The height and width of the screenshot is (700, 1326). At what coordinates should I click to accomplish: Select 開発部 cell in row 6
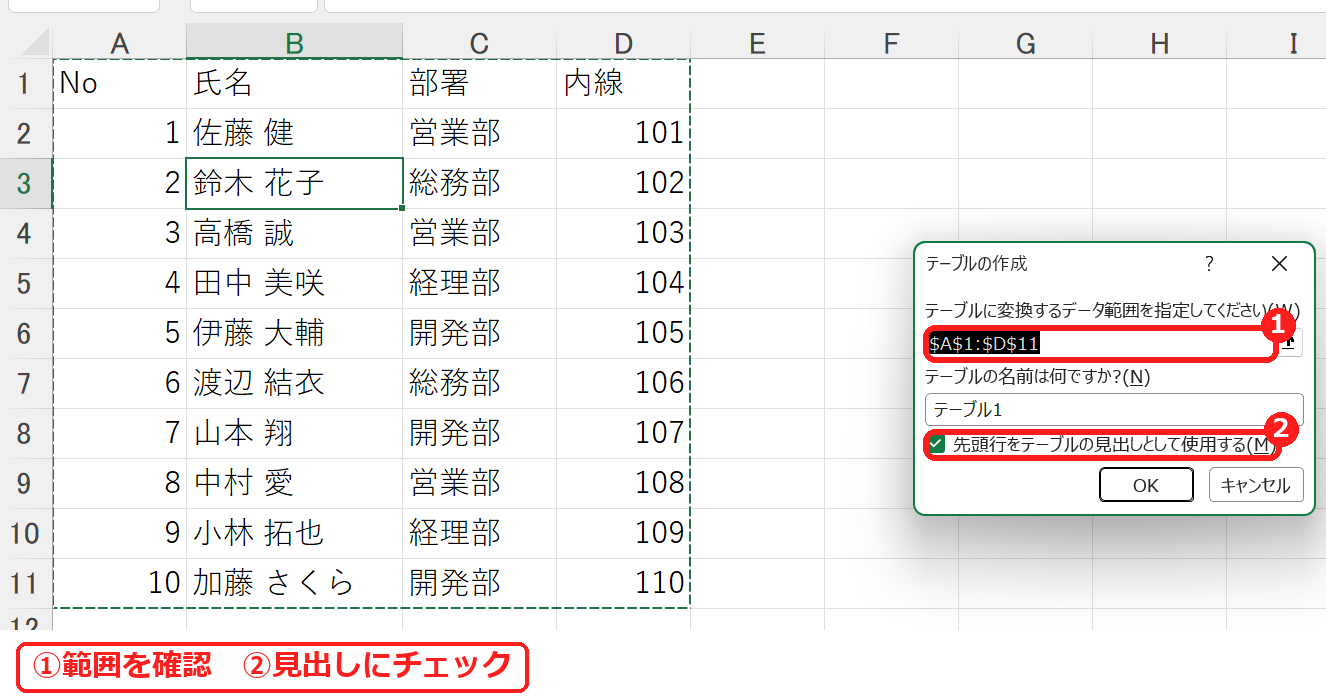(479, 333)
